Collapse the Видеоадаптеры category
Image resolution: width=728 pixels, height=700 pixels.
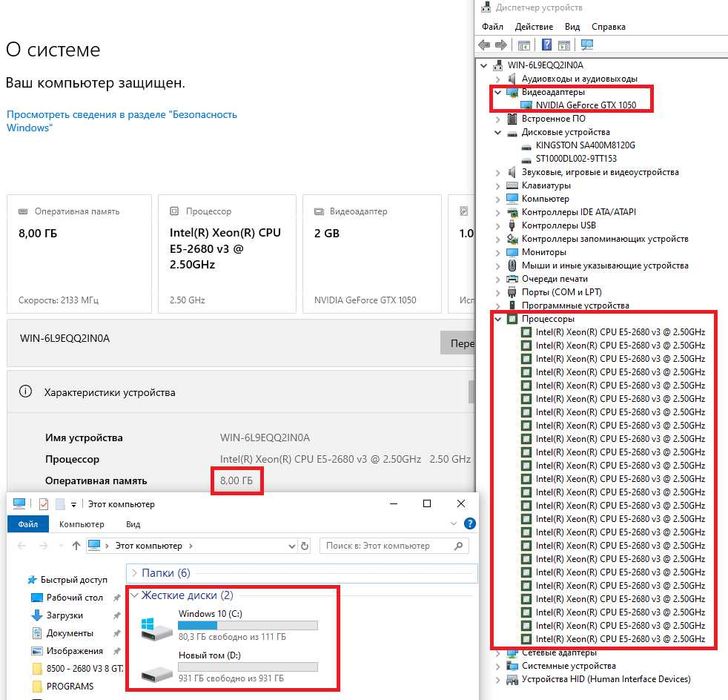[x=498, y=92]
